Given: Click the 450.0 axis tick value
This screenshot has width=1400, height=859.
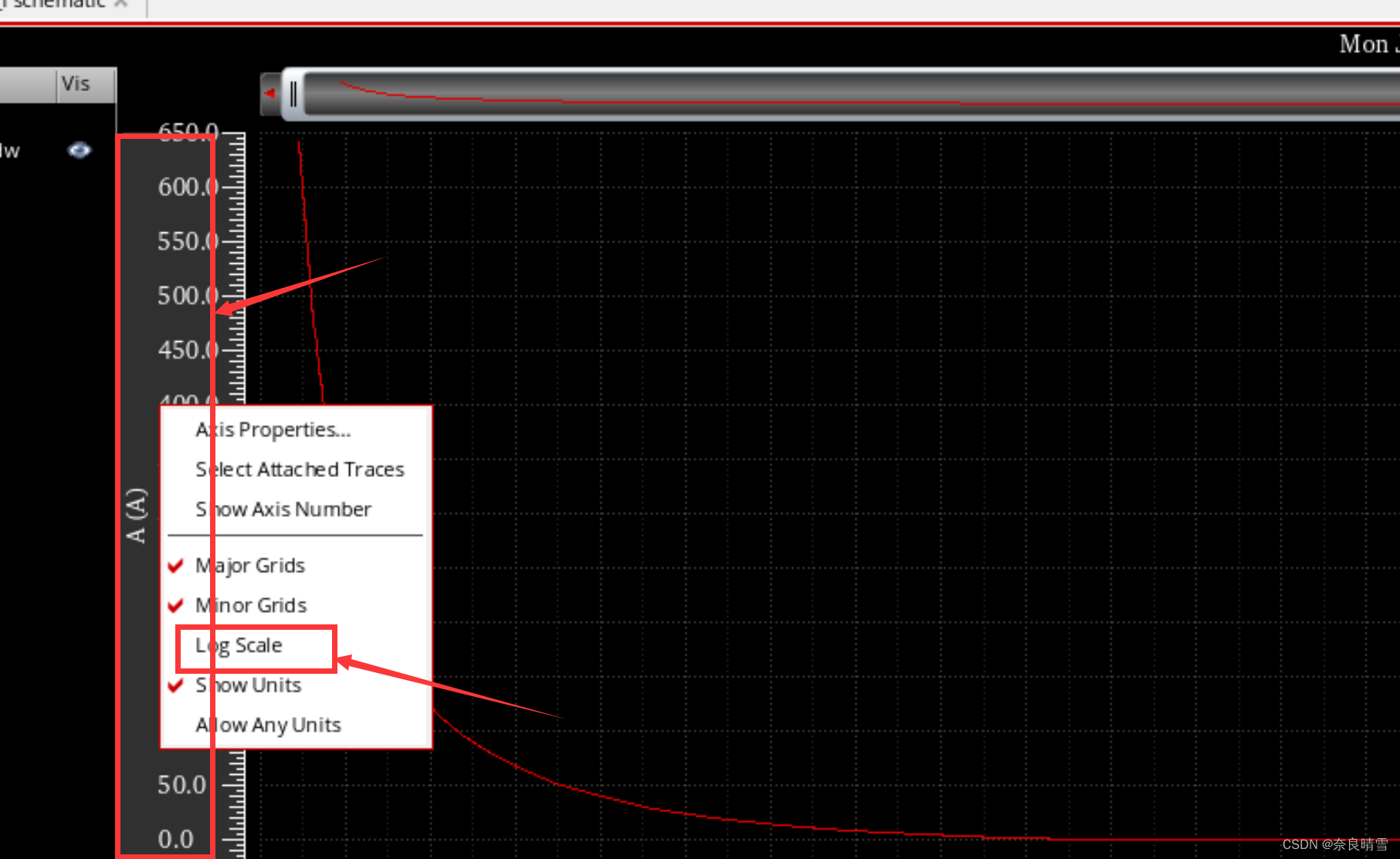Looking at the screenshot, I should [x=188, y=350].
